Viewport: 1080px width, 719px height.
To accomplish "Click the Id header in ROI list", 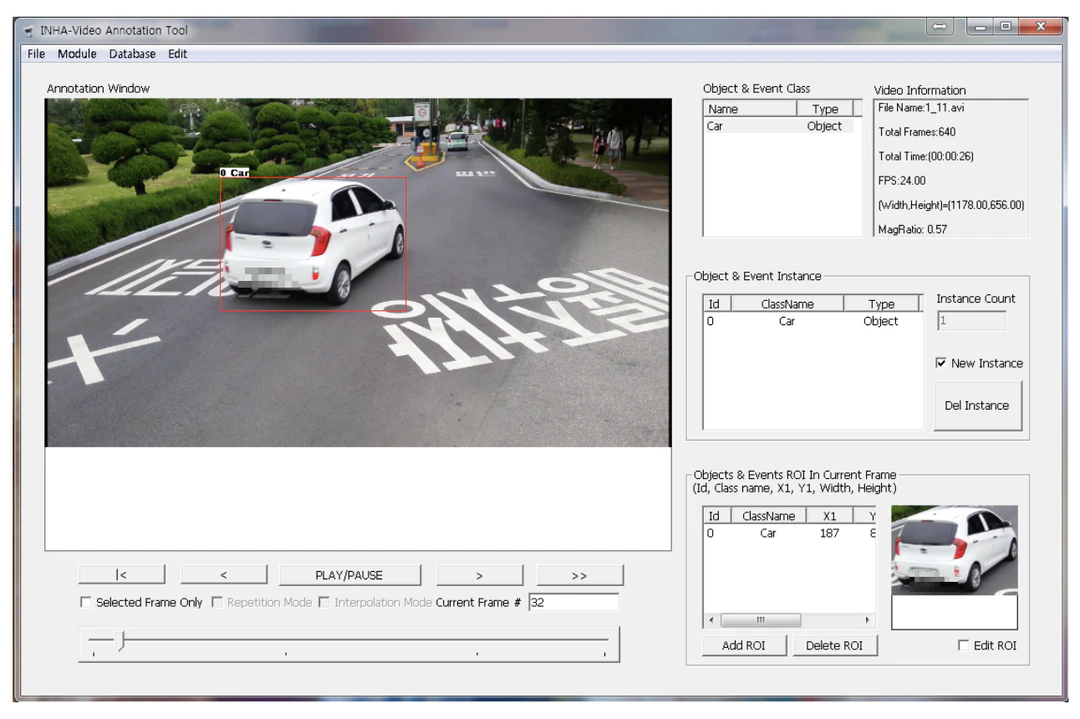I will tap(716, 516).
